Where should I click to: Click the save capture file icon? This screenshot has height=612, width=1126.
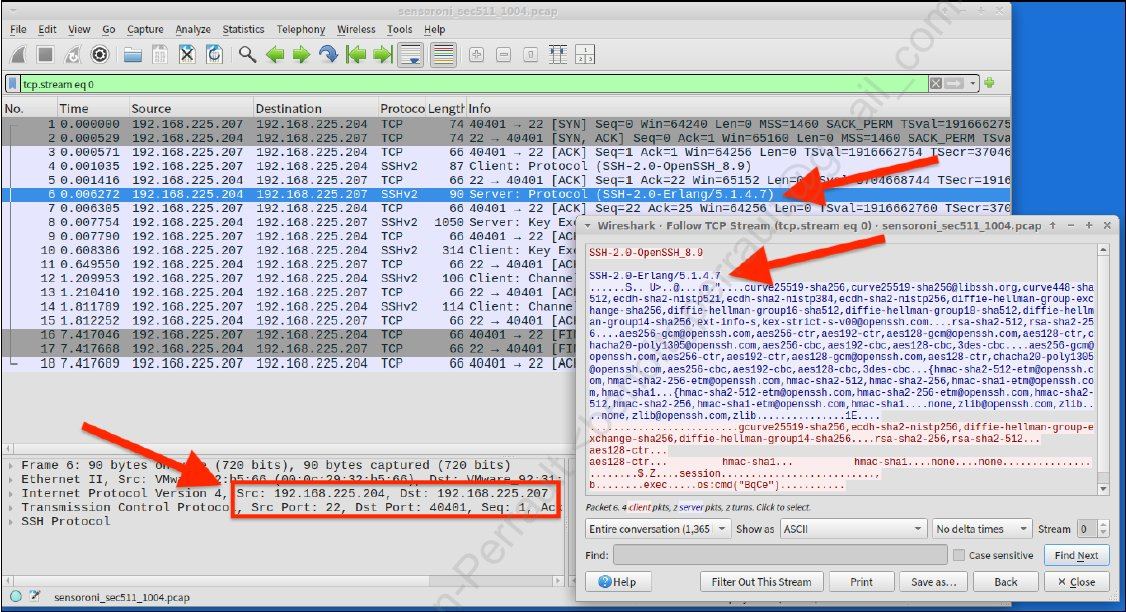tap(160, 55)
